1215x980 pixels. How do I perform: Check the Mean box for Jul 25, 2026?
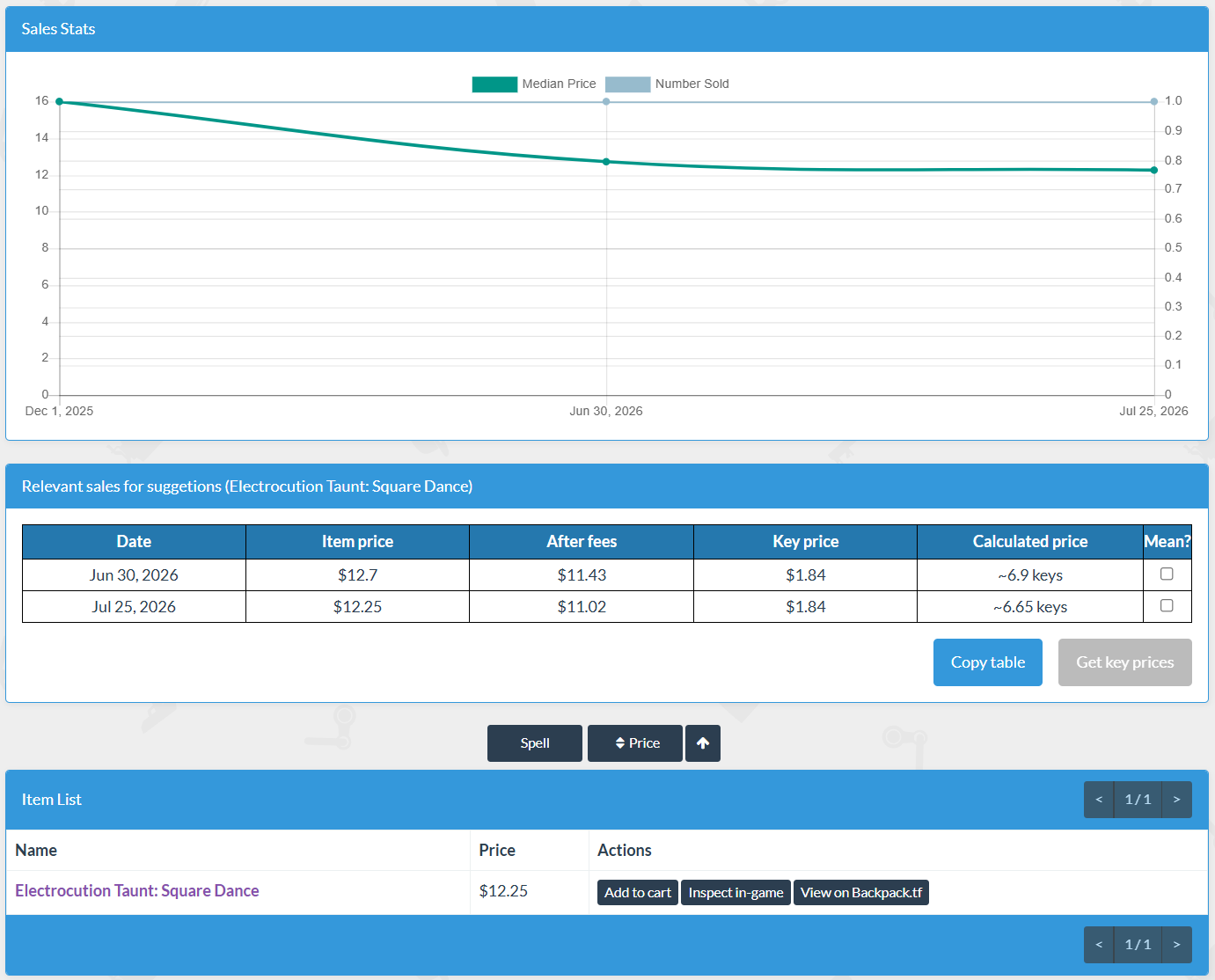click(x=1167, y=605)
